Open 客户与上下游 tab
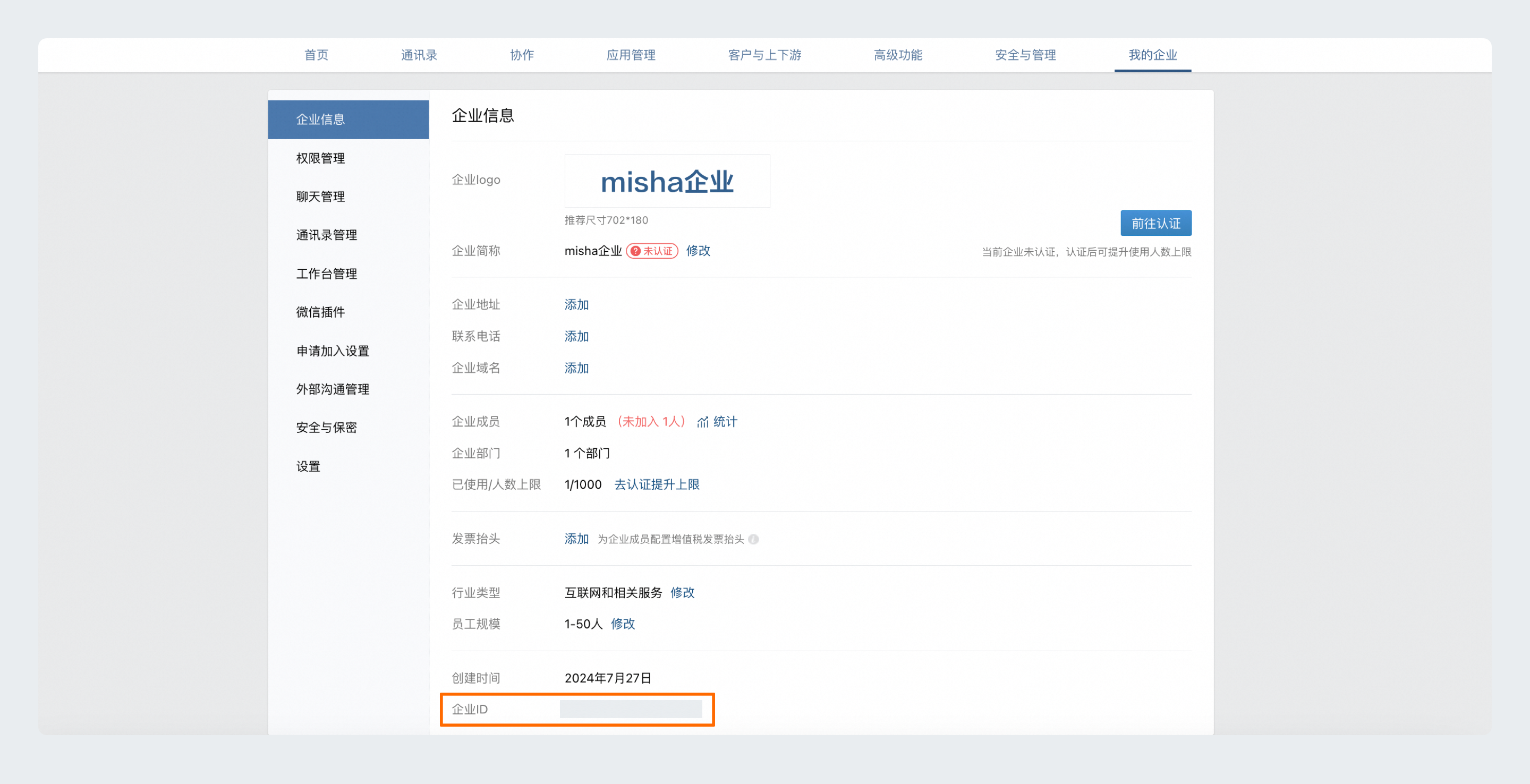Screen dimensions: 1530x784 (764, 55)
